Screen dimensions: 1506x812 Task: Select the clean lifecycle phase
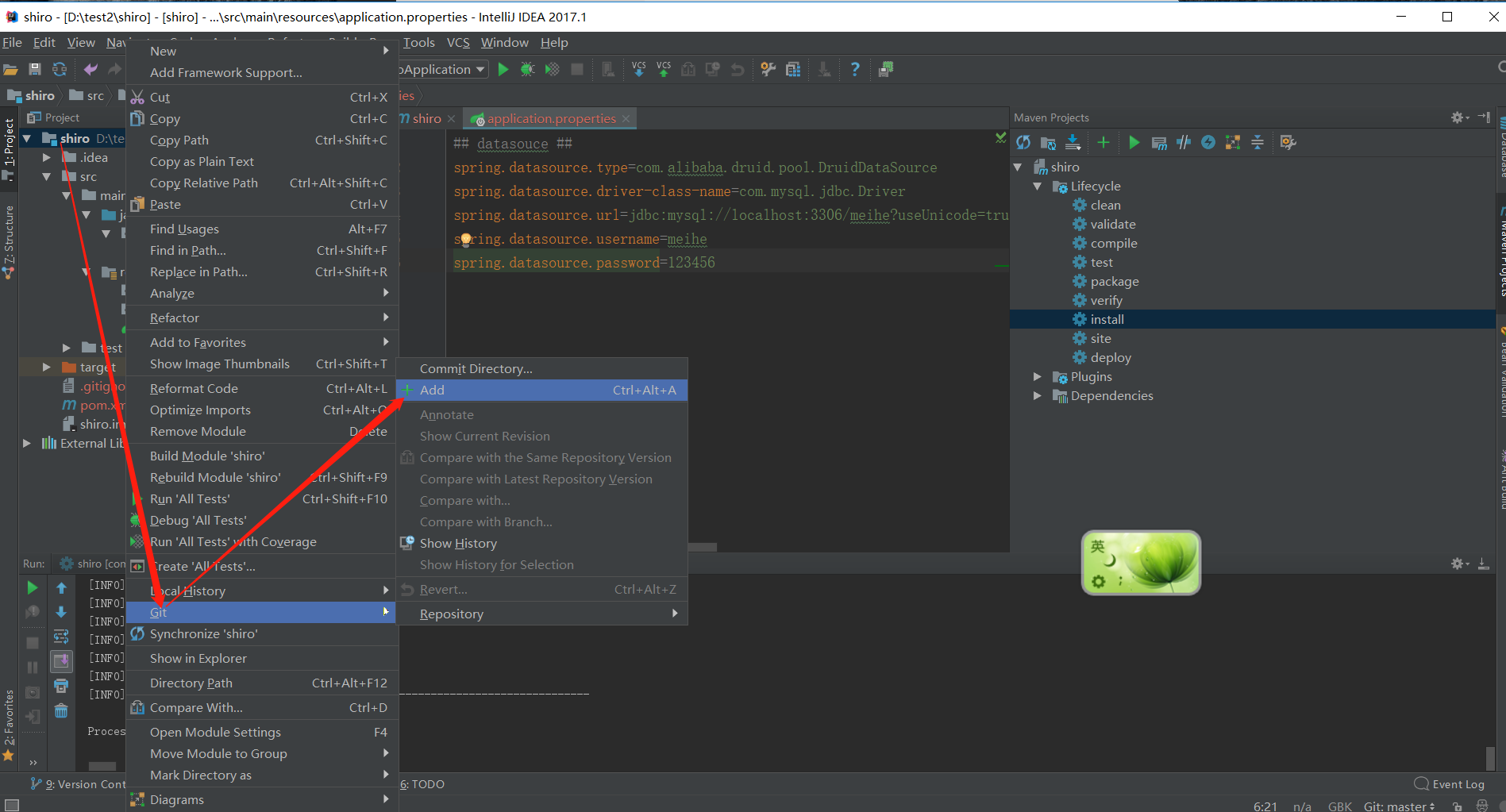click(1105, 206)
